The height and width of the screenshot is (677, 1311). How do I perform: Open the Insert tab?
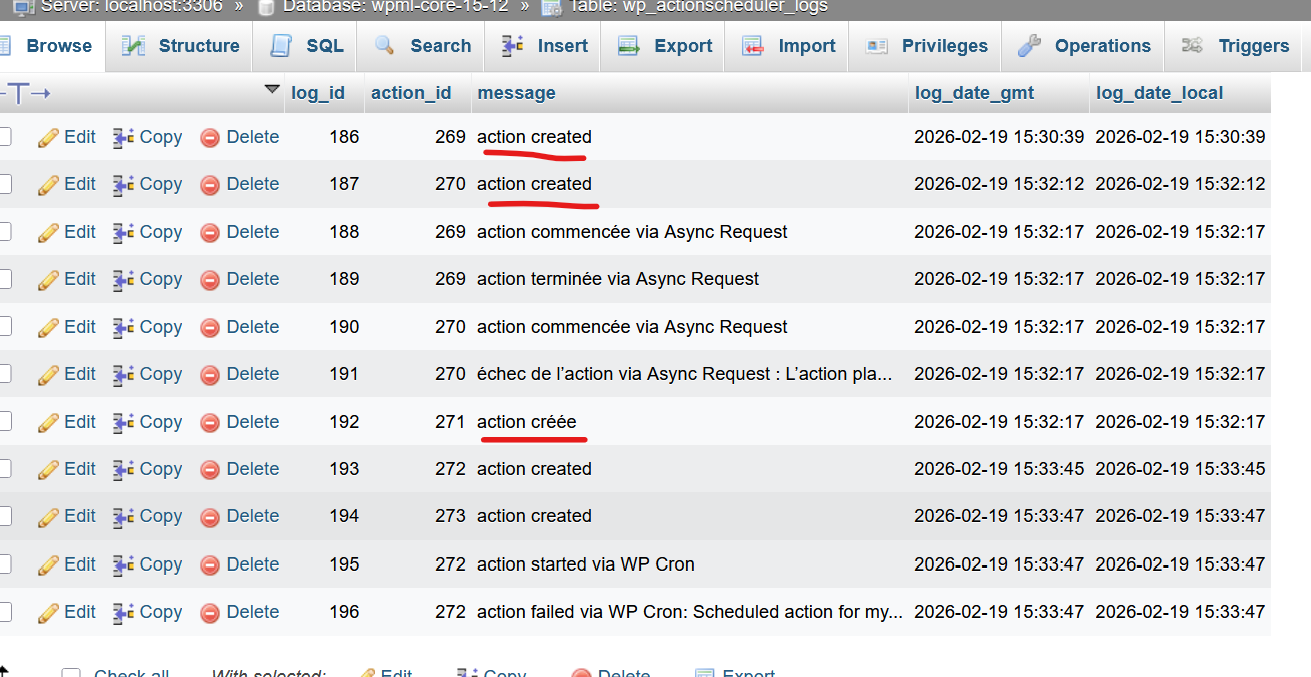pos(545,46)
